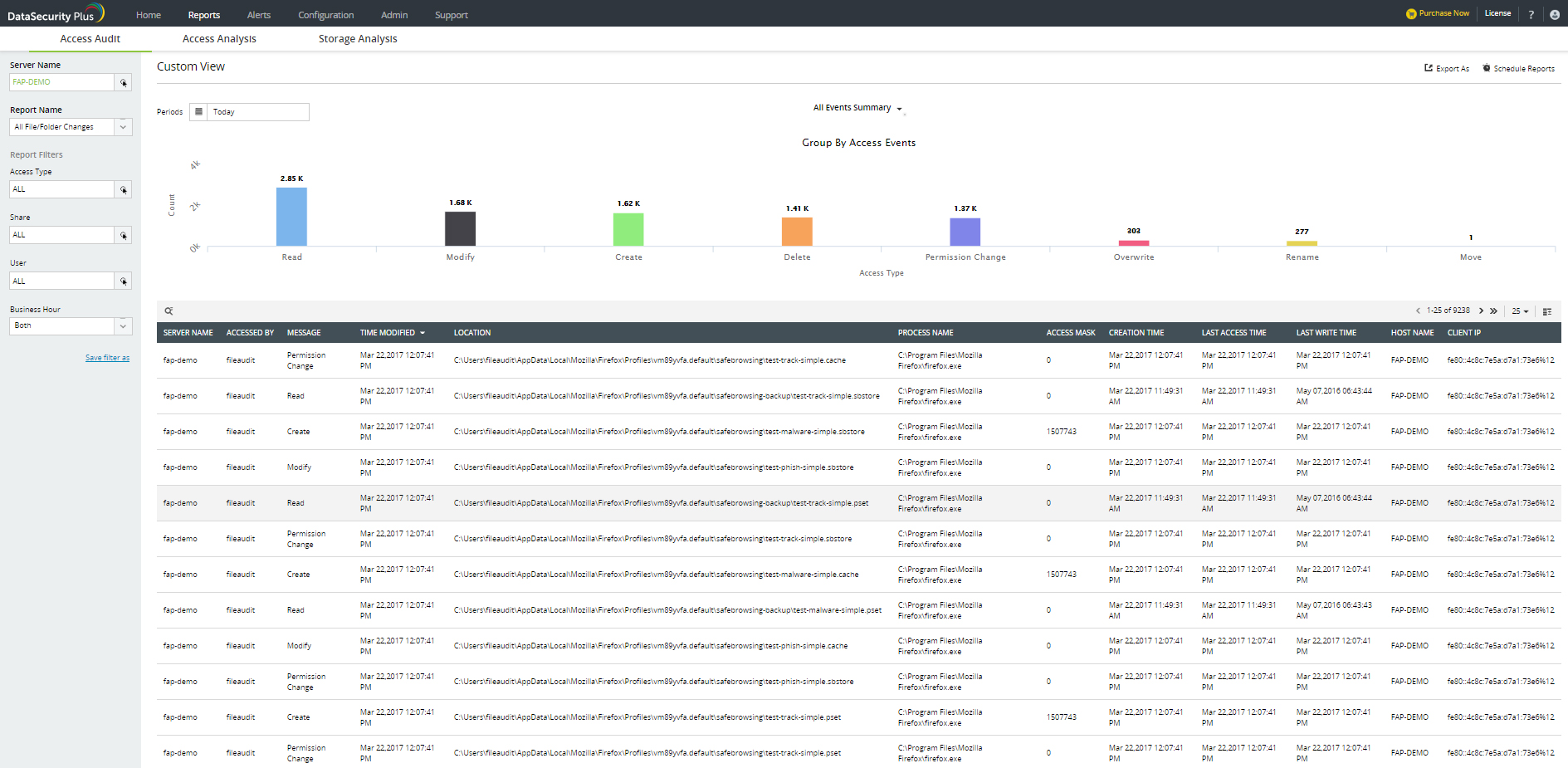The height and width of the screenshot is (768, 1568).
Task: Open the Reports menu
Action: tap(204, 15)
